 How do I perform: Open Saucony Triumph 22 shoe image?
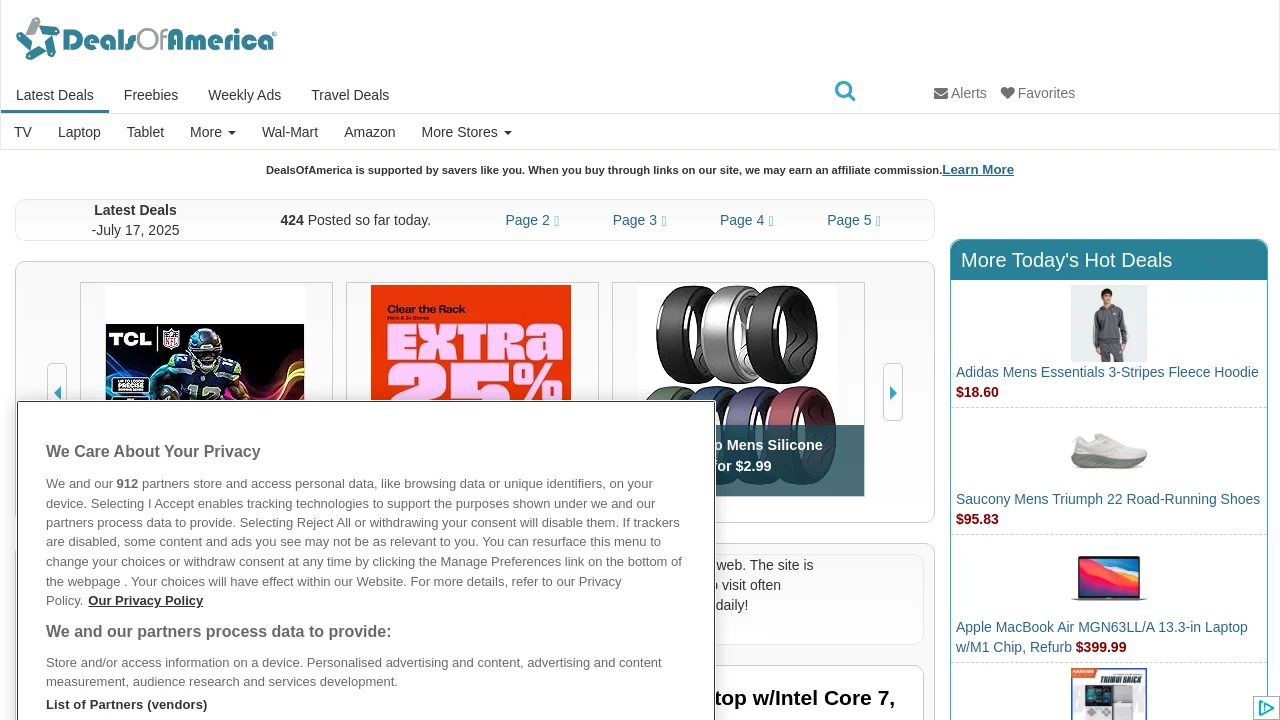[x=1109, y=450]
